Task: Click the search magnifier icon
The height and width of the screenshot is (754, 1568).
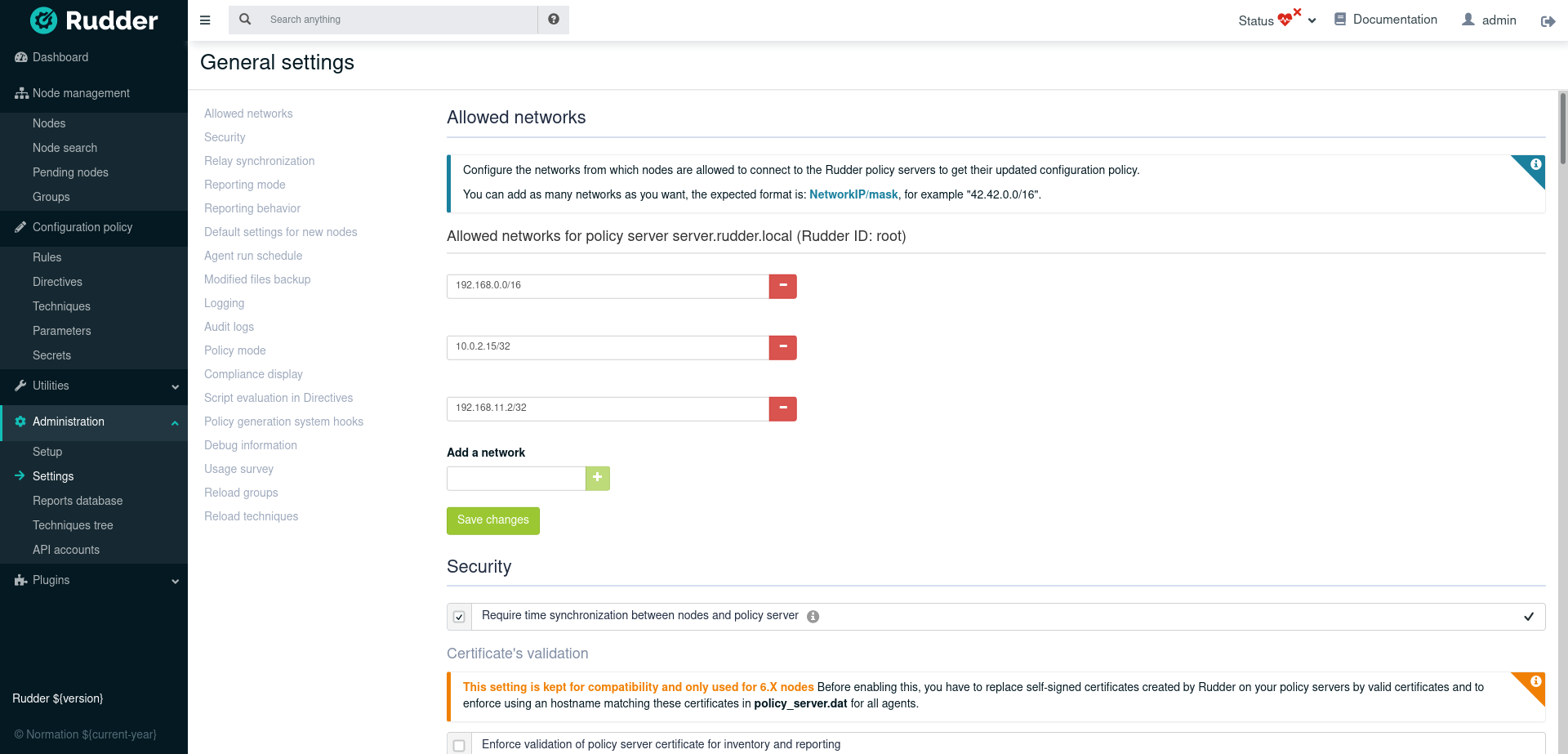Action: pos(245,20)
